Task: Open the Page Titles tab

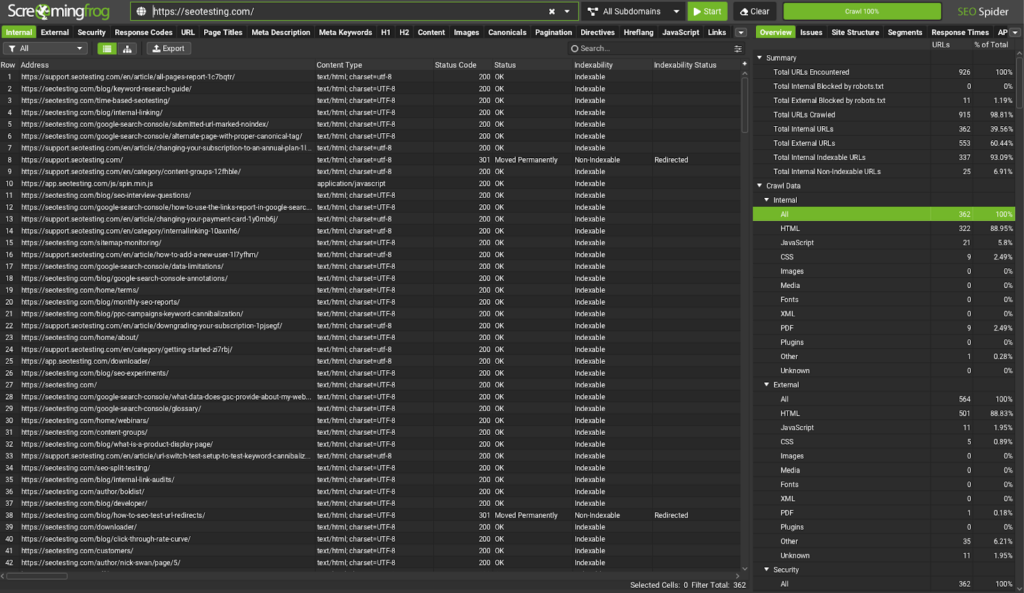Action: (x=223, y=32)
